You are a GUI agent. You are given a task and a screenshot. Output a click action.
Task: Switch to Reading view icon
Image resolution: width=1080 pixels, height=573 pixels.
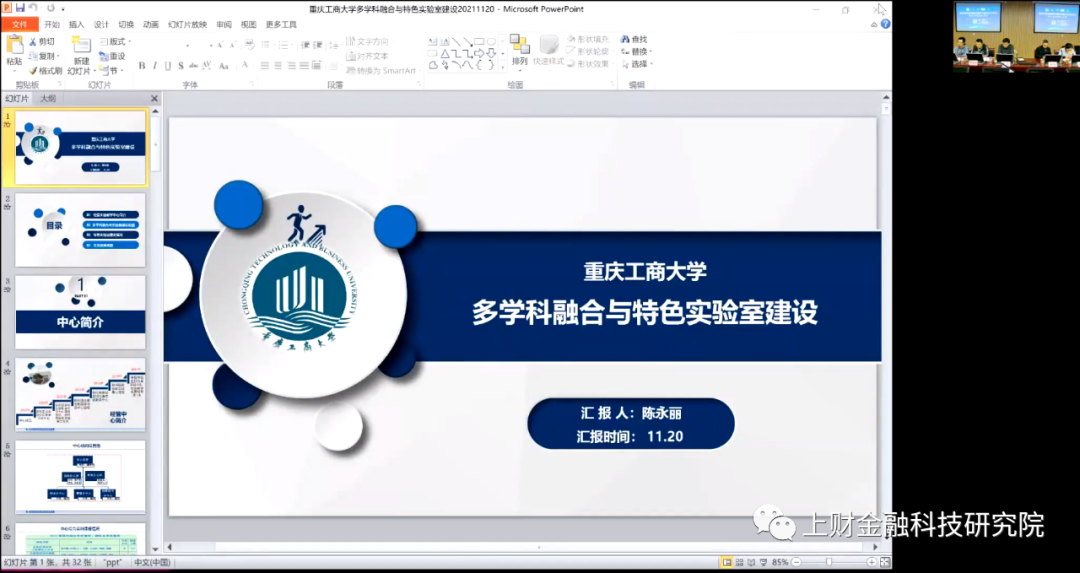click(x=751, y=563)
